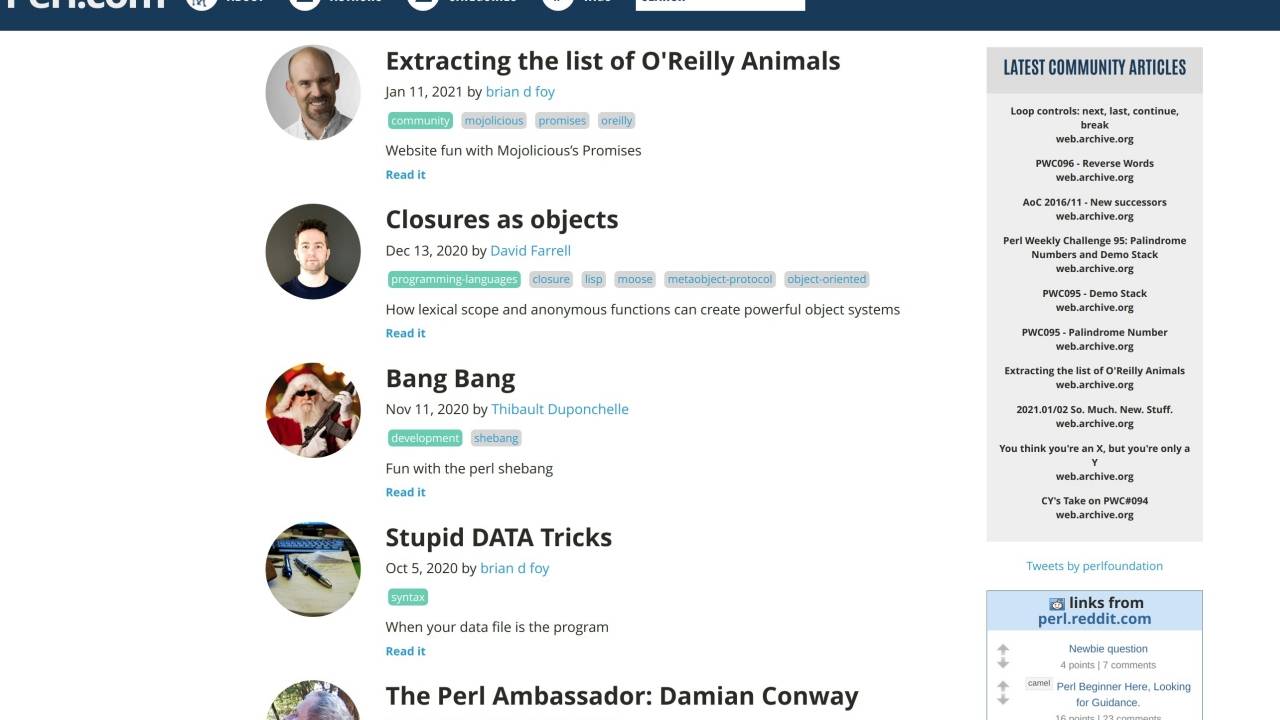1280x720 pixels.
Task: Open "Closures as objects" article title
Action: (502, 220)
